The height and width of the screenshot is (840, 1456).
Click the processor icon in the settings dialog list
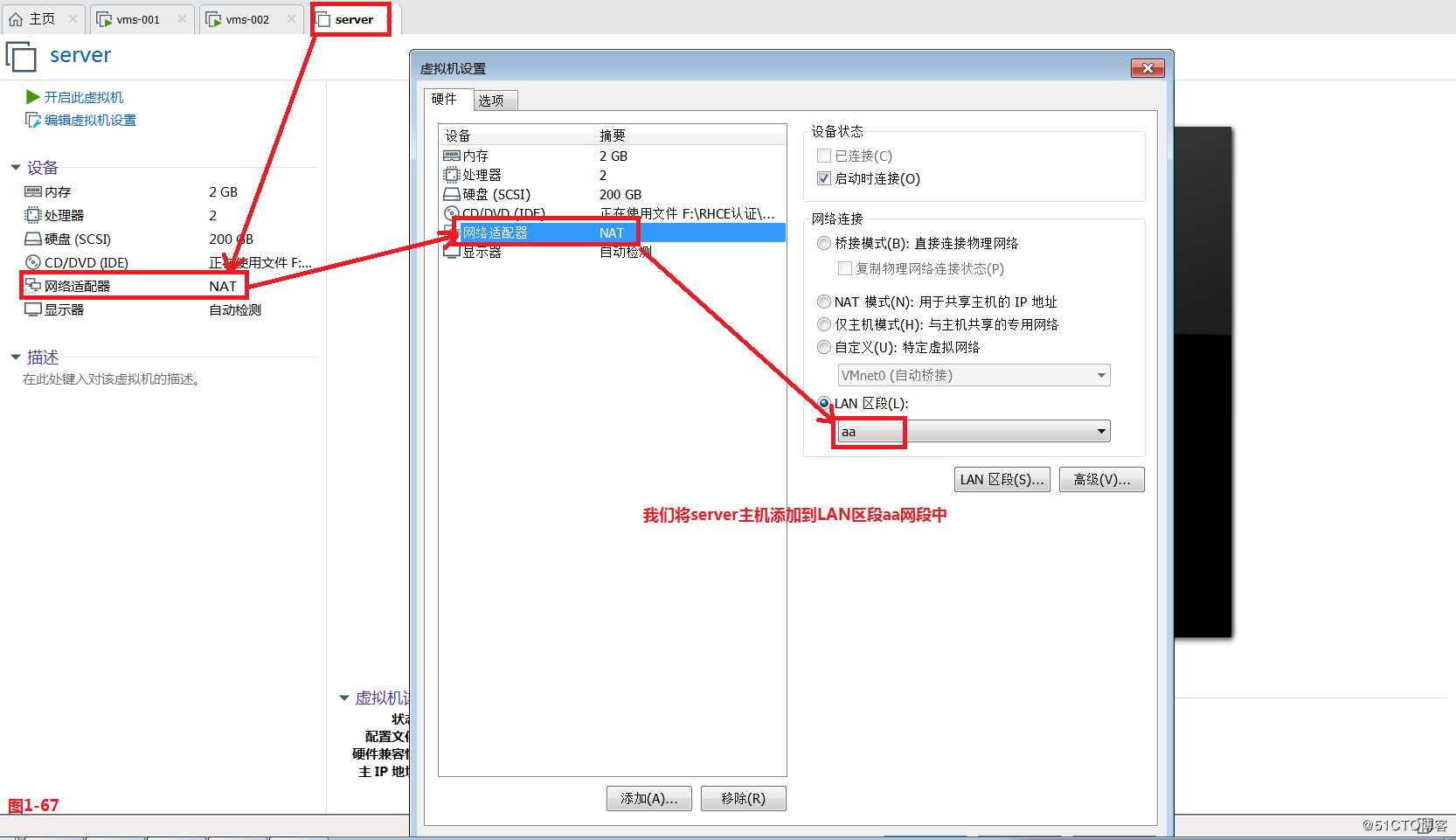452,175
